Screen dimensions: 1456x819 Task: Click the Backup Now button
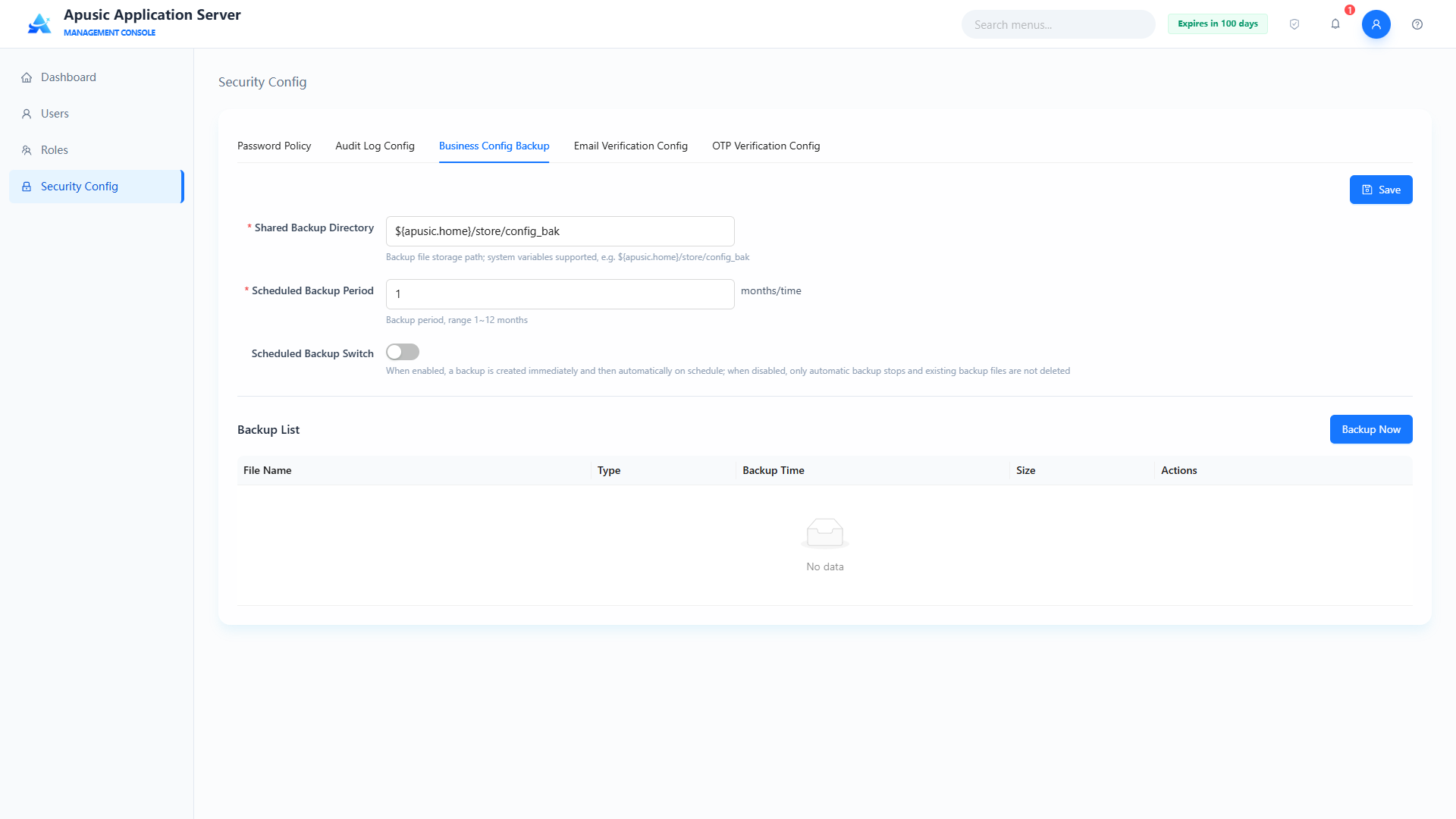1371,429
